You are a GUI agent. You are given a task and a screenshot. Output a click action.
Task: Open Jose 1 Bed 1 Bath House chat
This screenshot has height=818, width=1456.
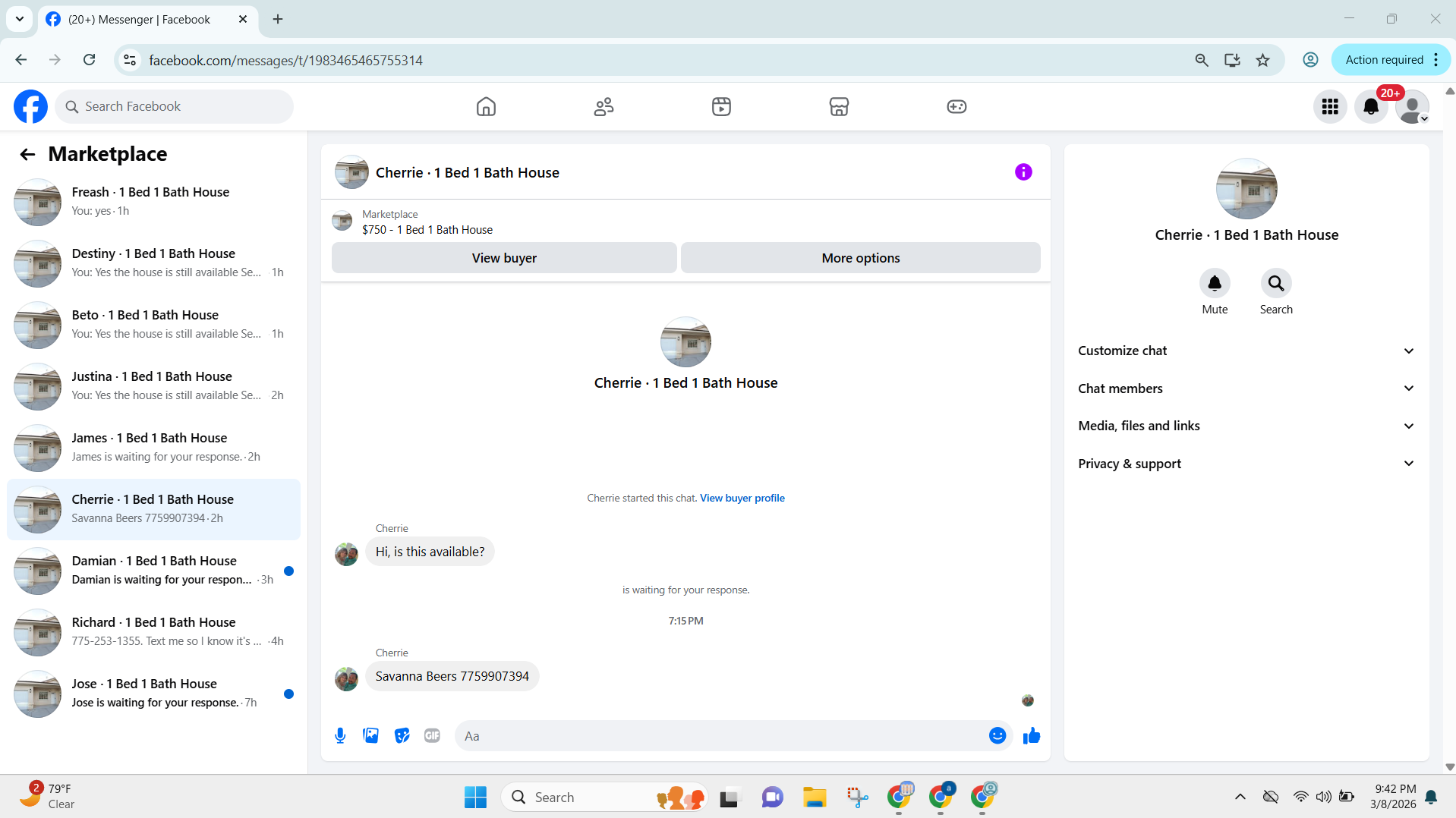pyautogui.click(x=153, y=694)
